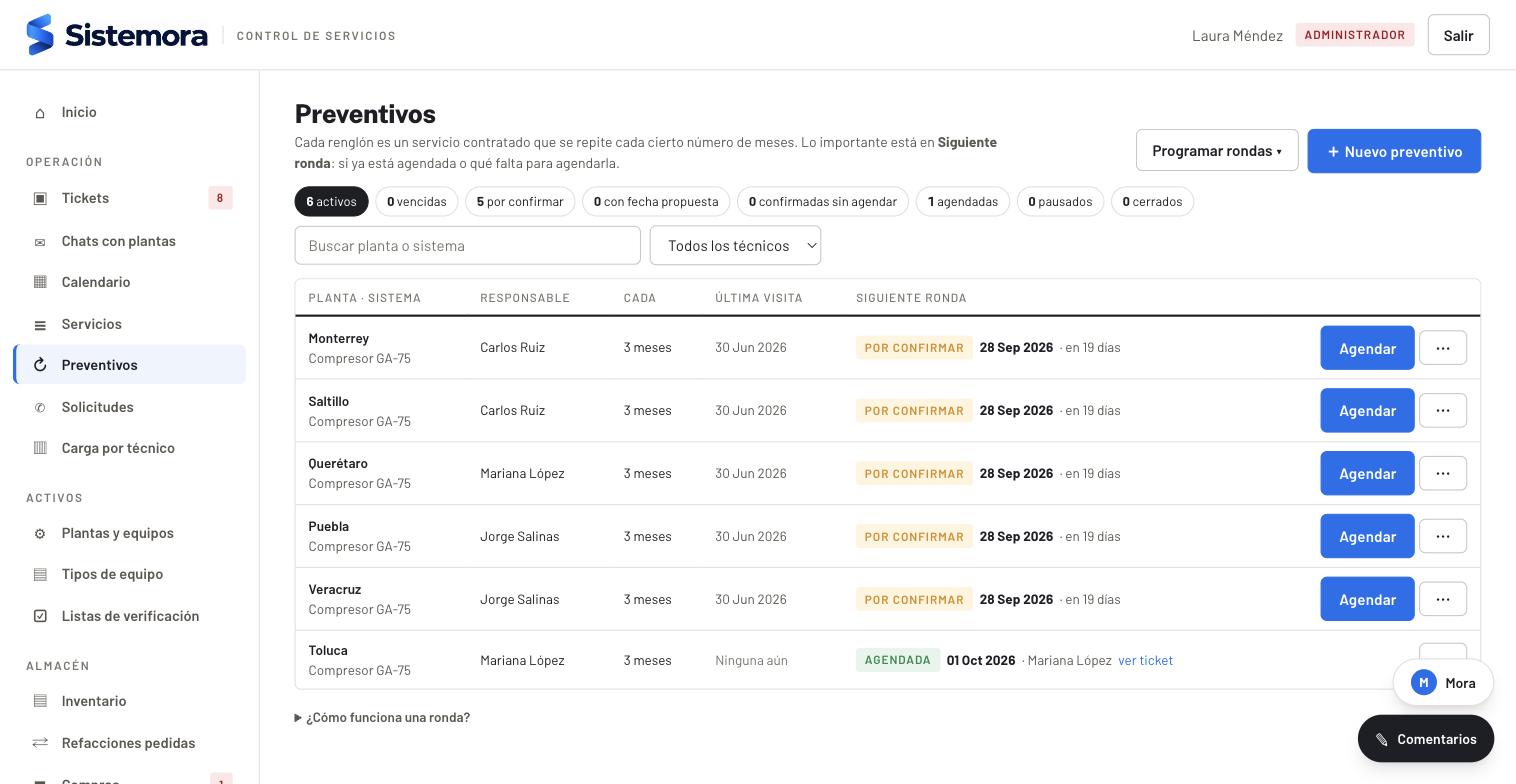
Task: Click the paperclip icon on Comentarios
Action: [1382, 740]
